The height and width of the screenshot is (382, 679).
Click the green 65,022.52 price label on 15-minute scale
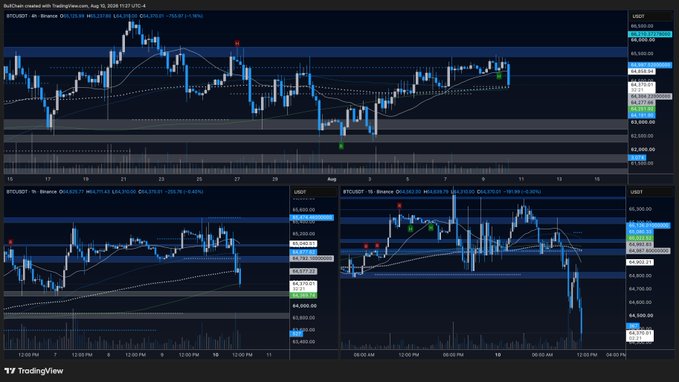point(640,238)
